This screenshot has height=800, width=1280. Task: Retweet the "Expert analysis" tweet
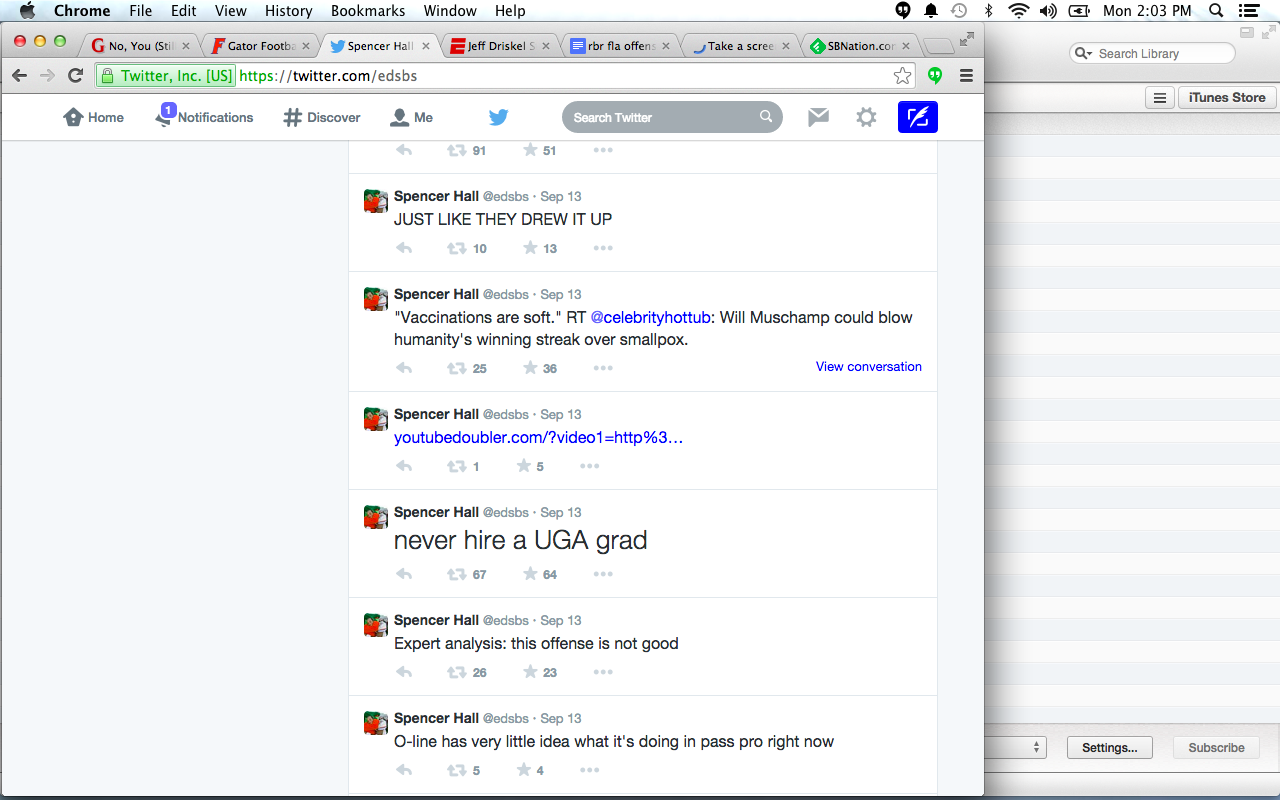(x=456, y=672)
